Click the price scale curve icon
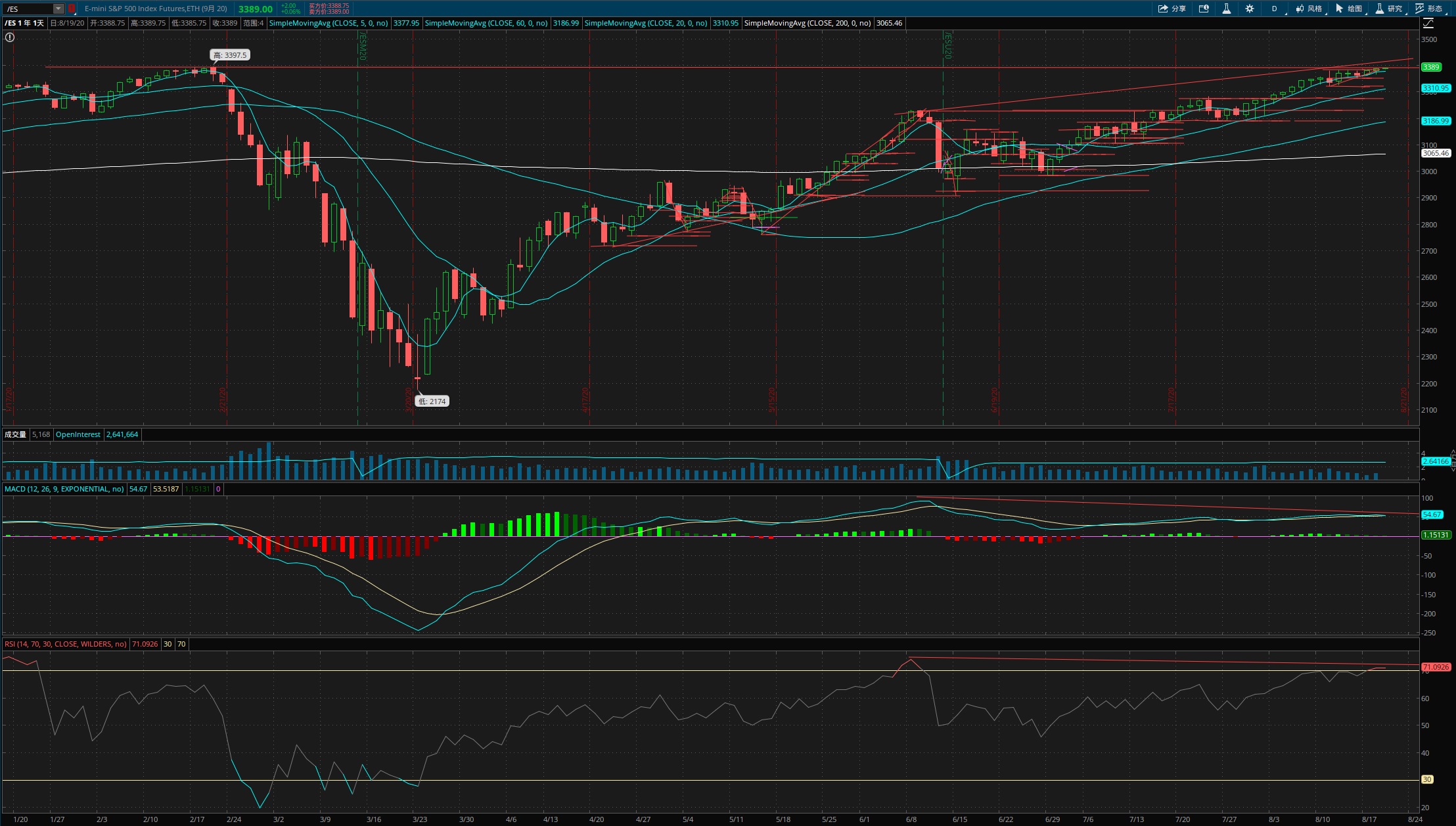The image size is (1456, 826). pos(1428,23)
